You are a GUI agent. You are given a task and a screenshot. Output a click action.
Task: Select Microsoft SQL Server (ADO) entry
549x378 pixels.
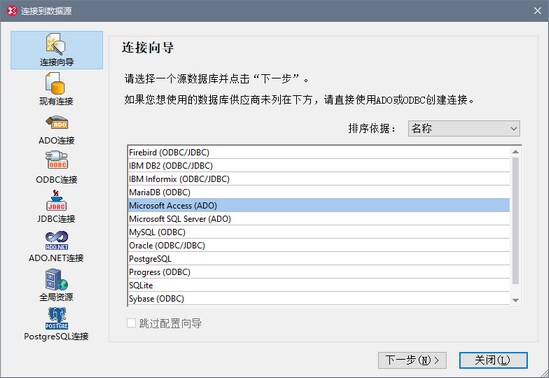pyautogui.click(x=319, y=219)
